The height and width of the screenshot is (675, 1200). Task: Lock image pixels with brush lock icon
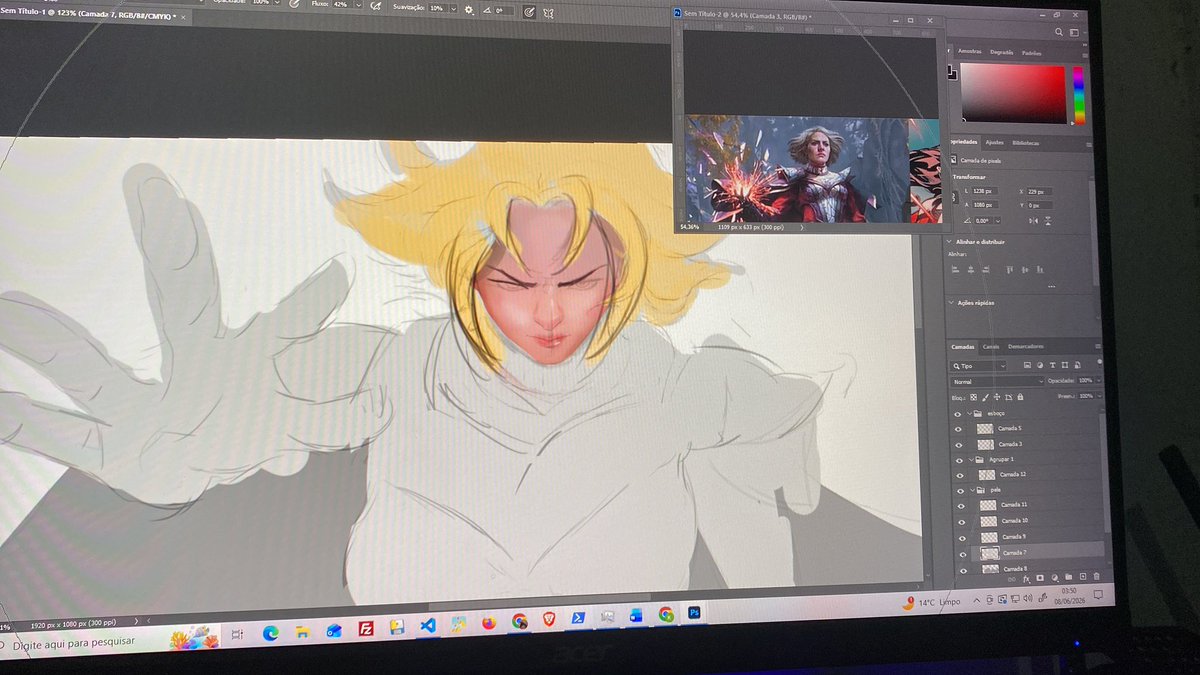point(985,397)
